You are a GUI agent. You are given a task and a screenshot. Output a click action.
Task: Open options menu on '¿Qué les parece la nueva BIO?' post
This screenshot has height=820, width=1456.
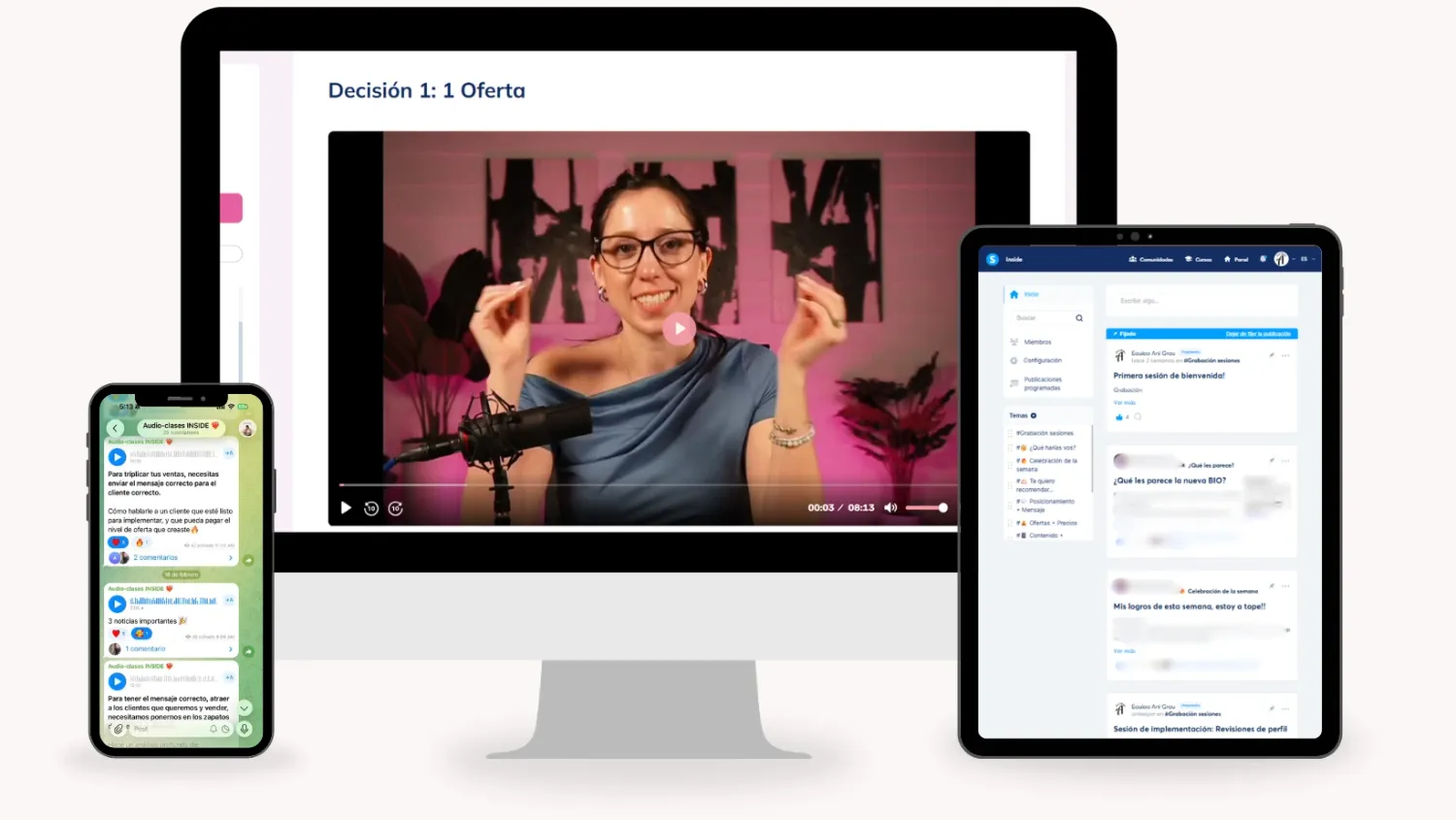tap(1285, 461)
